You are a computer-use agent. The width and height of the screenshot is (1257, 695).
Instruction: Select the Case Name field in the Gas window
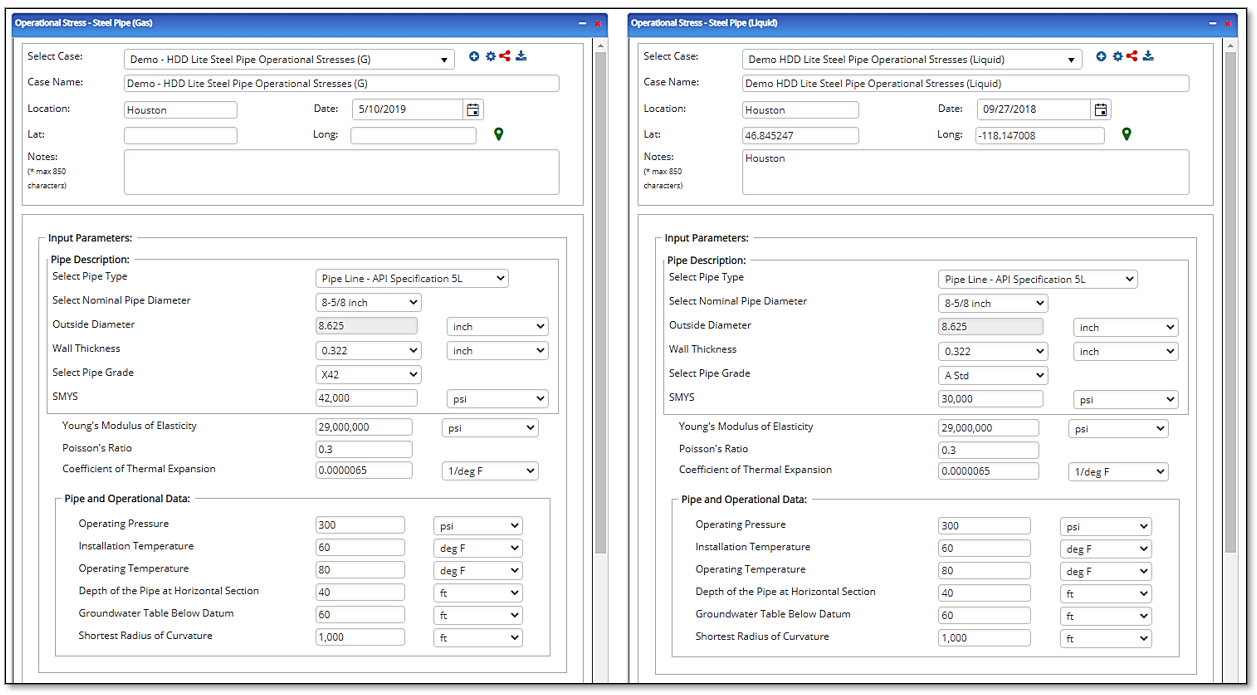[x=340, y=83]
